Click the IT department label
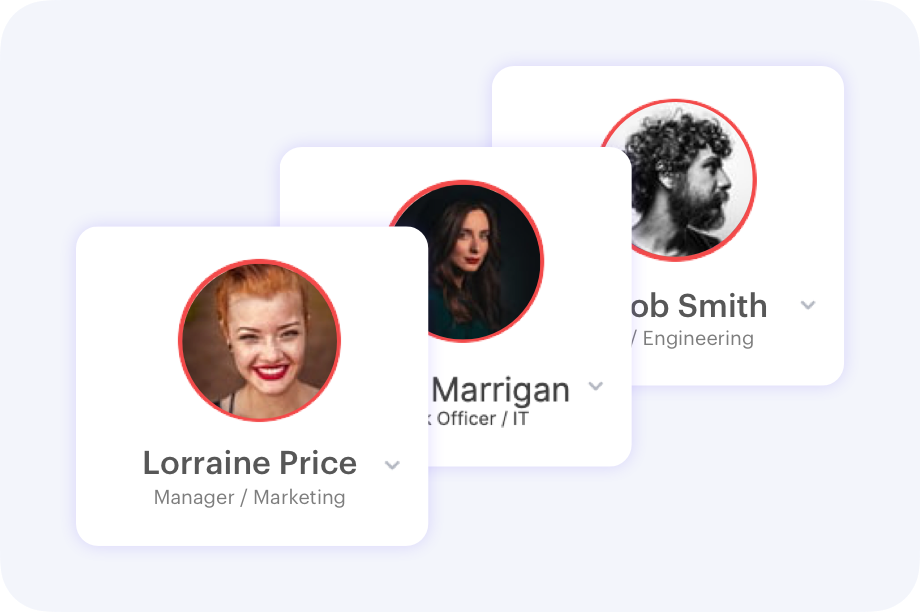The image size is (920, 612). tap(520, 418)
